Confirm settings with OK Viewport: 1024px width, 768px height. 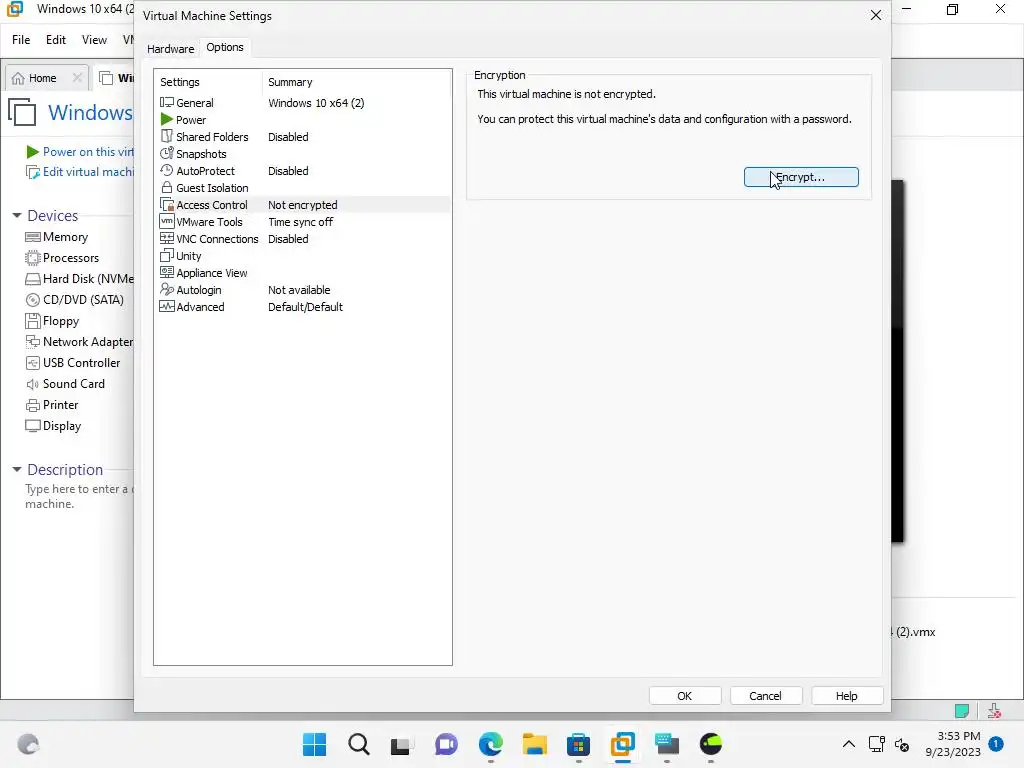click(684, 696)
